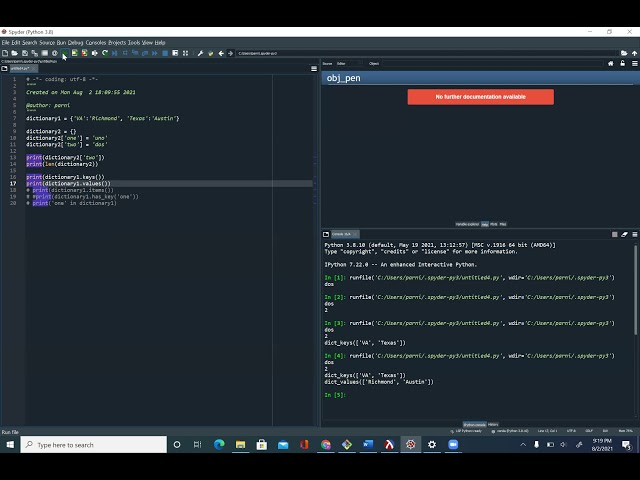Switch to the History tab below console
Viewport: 640px width, 480px height.
click(493, 424)
